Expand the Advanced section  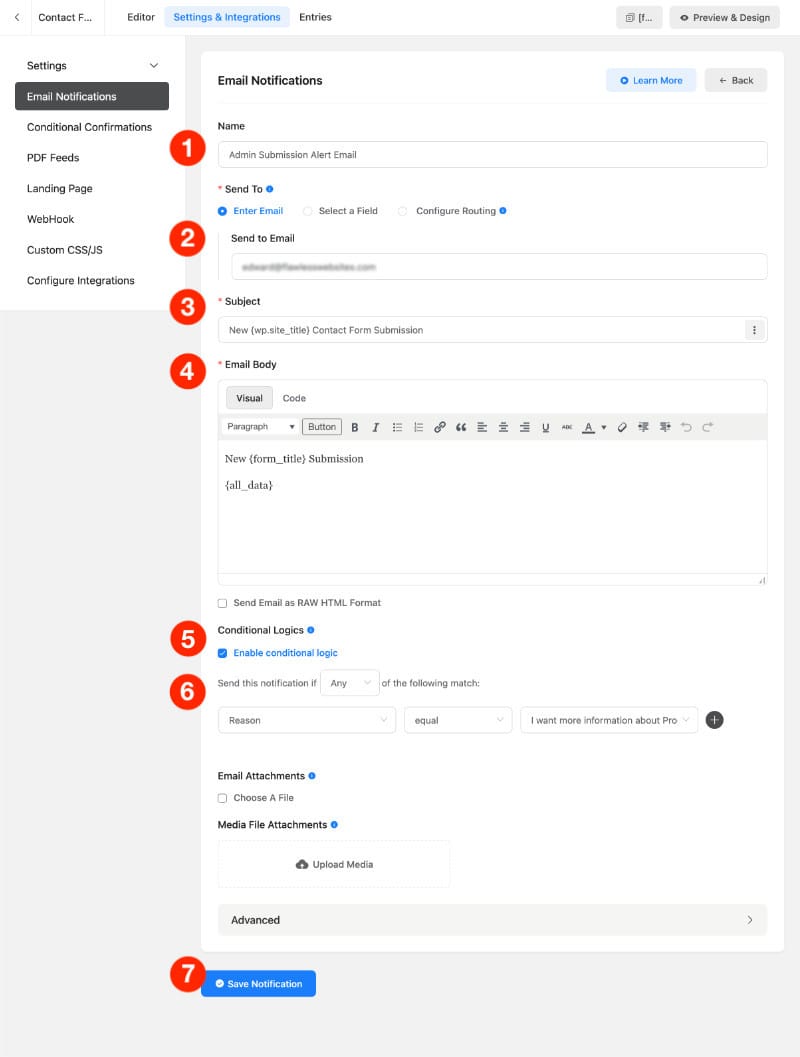pyautogui.click(x=491, y=920)
